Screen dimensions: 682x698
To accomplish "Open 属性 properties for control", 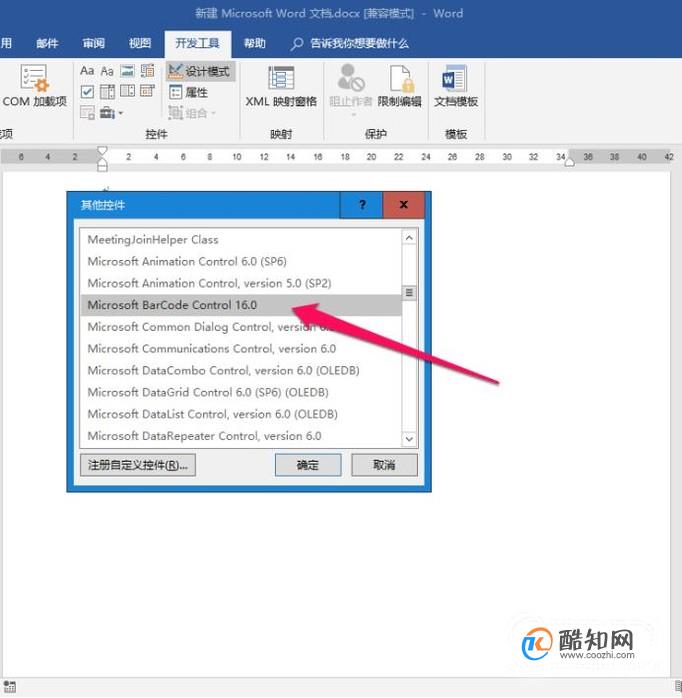I will (x=189, y=92).
